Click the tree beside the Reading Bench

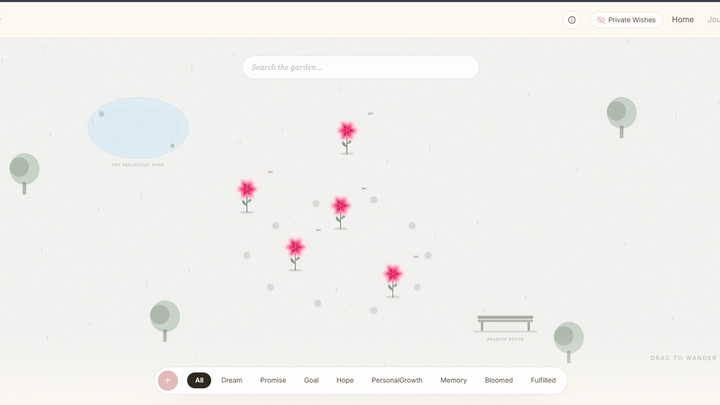568,343
